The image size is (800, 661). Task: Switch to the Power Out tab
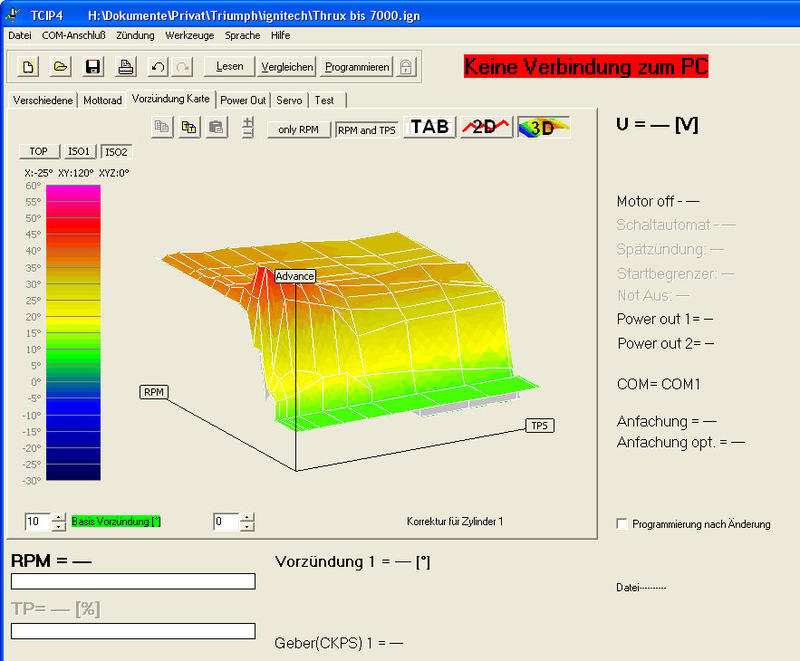click(243, 100)
